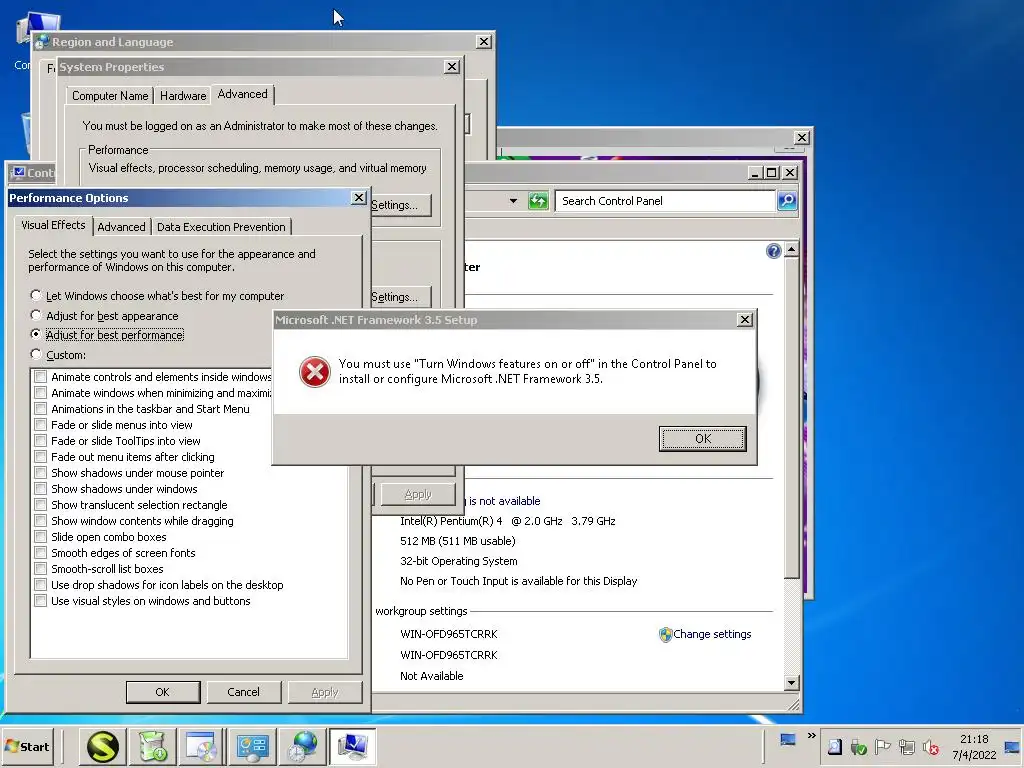Select the active System Properties monitor taskbar button
1024x768 pixels.
[353, 746]
